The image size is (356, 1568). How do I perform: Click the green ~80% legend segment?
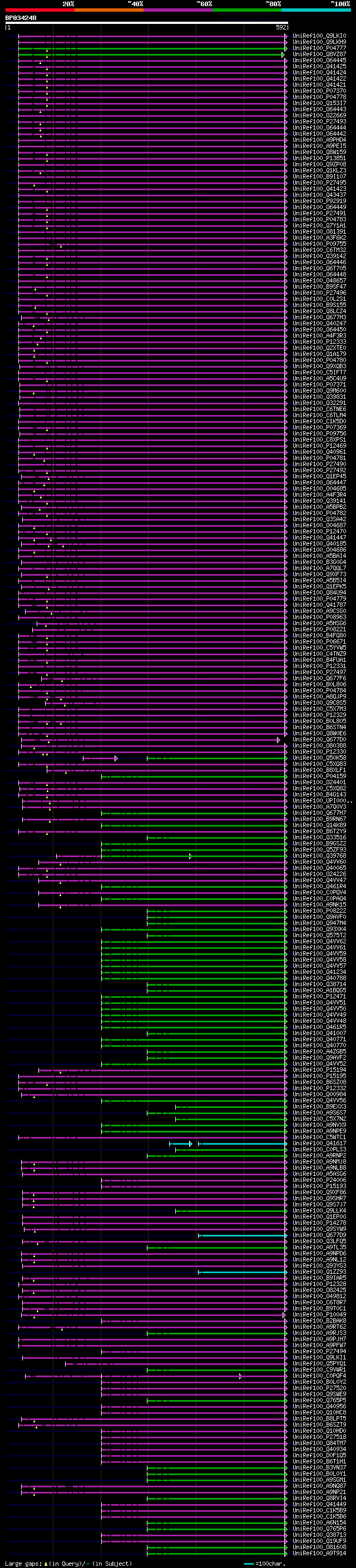point(247,10)
